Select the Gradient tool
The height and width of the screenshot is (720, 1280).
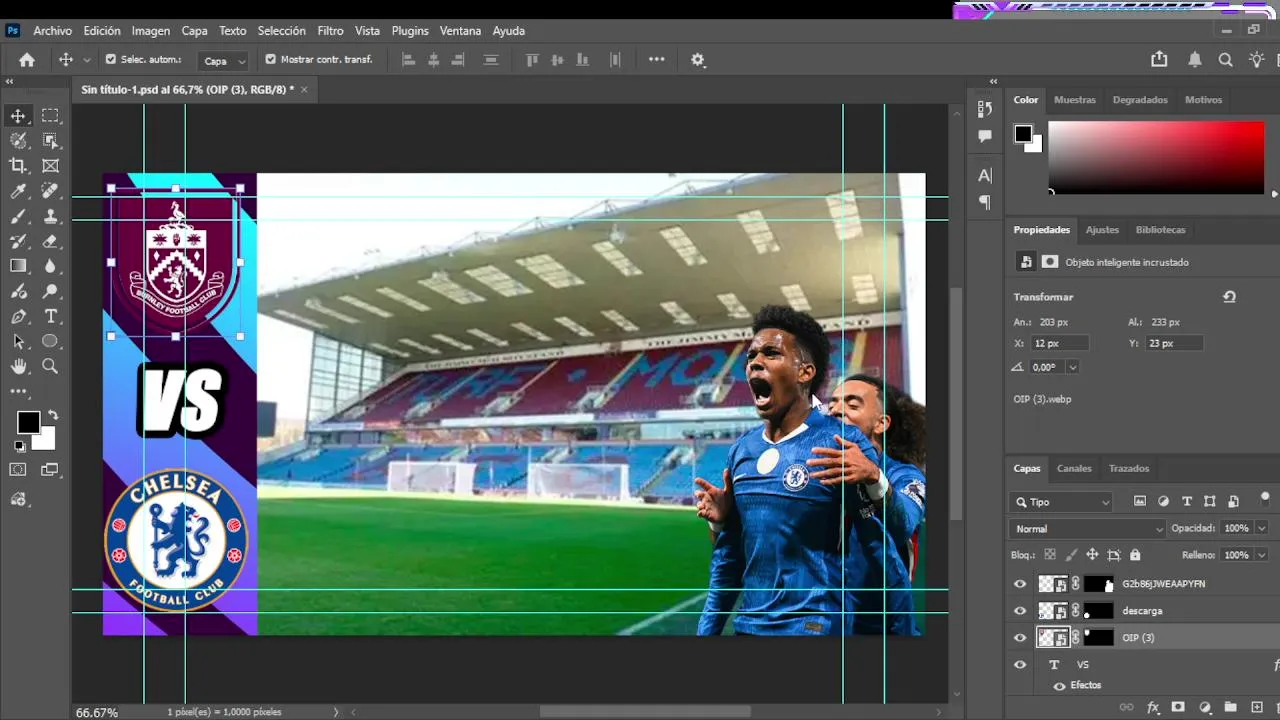[18, 266]
